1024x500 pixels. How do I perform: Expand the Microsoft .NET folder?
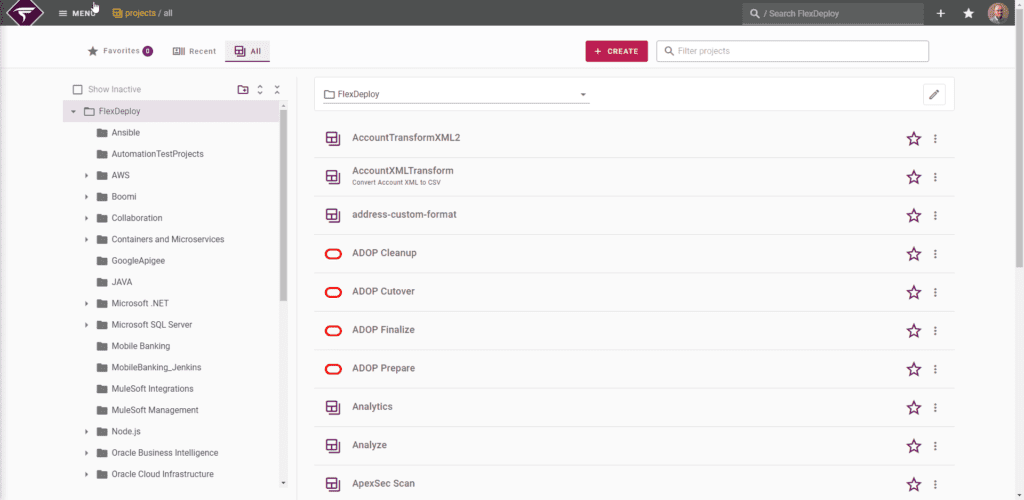tap(86, 304)
